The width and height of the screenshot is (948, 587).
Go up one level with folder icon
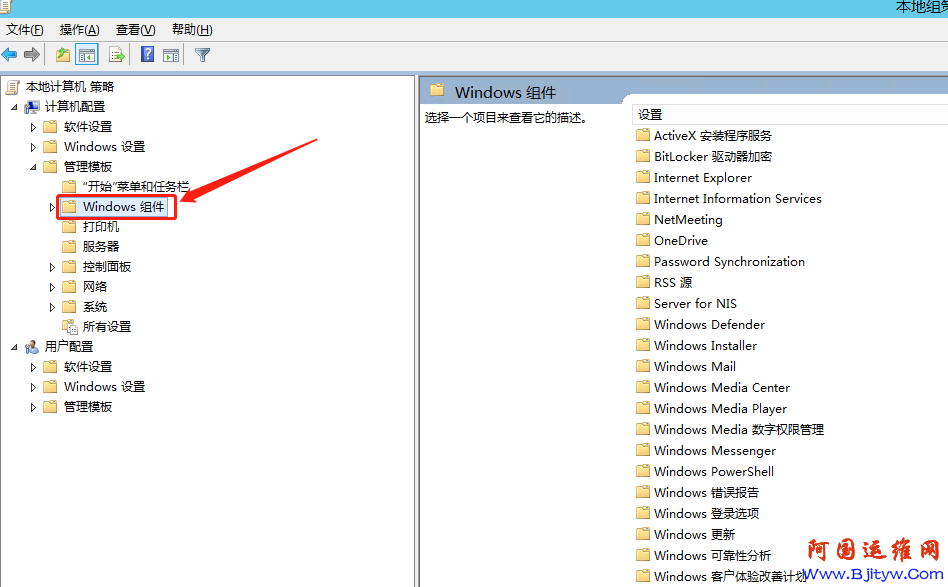click(x=63, y=55)
